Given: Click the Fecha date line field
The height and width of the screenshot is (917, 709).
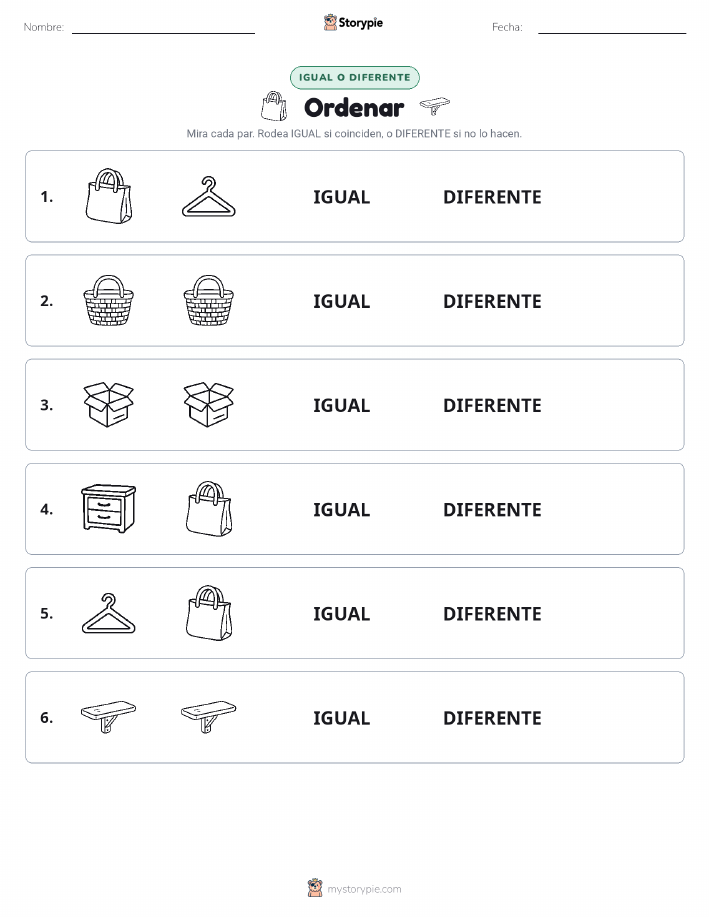Looking at the screenshot, I should (x=612, y=27).
